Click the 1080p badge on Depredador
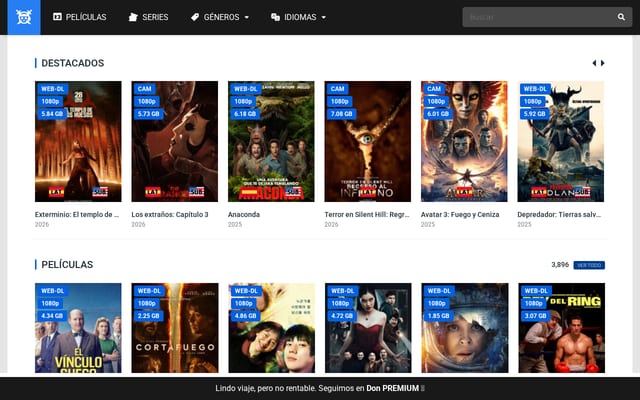This screenshot has height=400, width=640. point(533,101)
